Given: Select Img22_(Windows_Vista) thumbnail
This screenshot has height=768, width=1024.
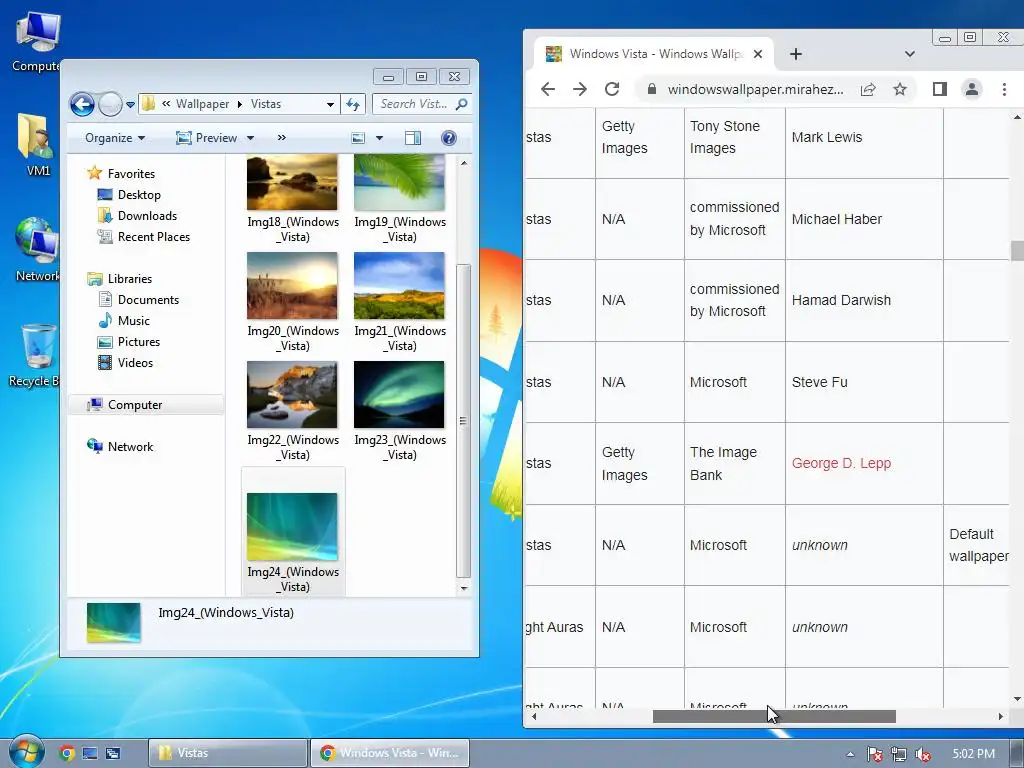Looking at the screenshot, I should click(x=293, y=395).
